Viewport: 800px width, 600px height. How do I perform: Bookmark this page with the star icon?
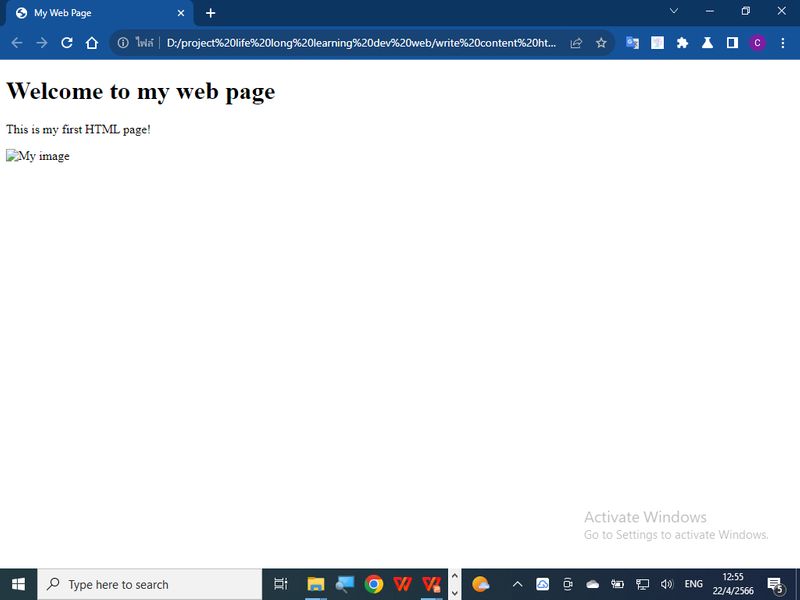(x=600, y=43)
